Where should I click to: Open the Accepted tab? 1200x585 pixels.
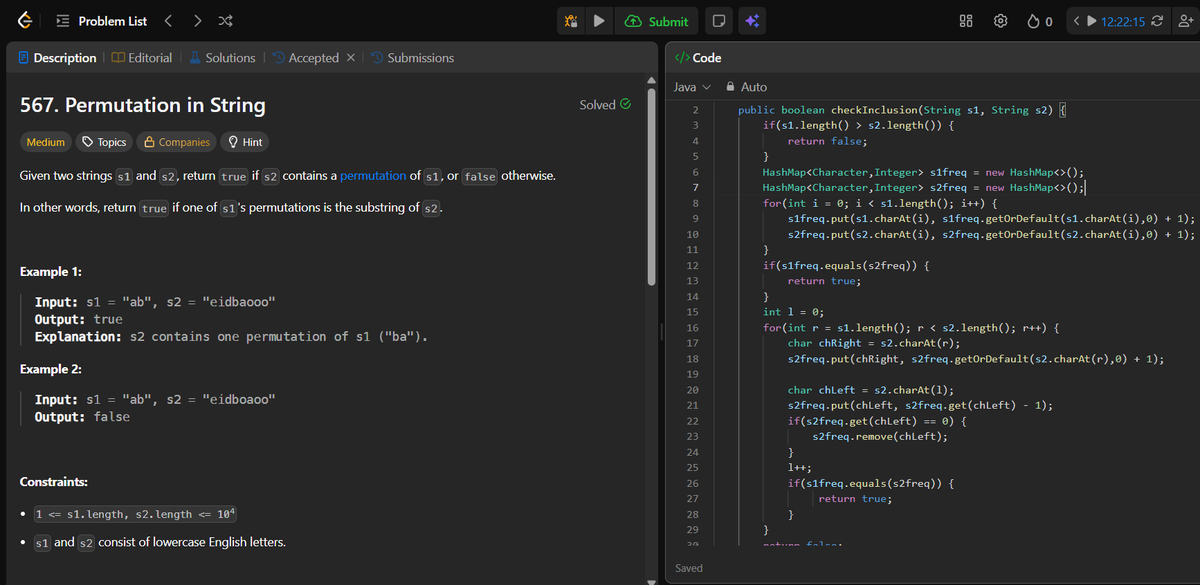pyautogui.click(x=305, y=58)
